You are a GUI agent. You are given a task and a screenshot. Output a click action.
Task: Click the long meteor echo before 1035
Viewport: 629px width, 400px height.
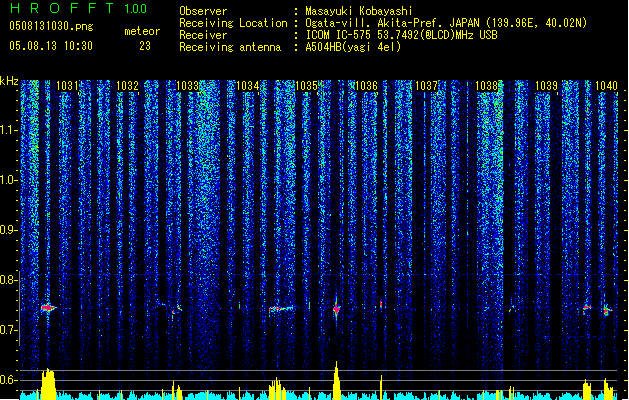[281, 309]
